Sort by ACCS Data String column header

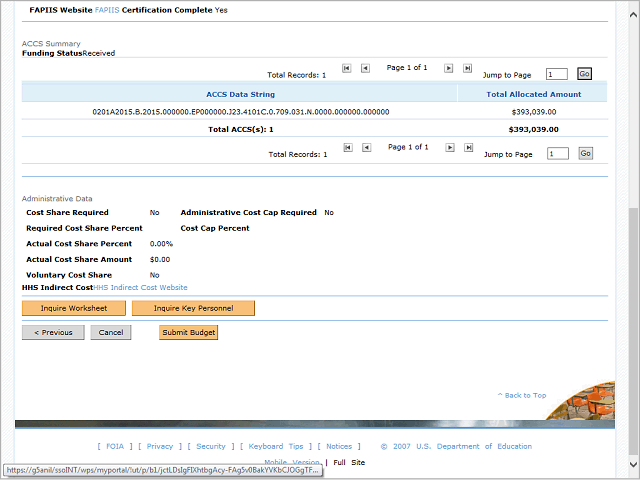pyautogui.click(x=239, y=94)
